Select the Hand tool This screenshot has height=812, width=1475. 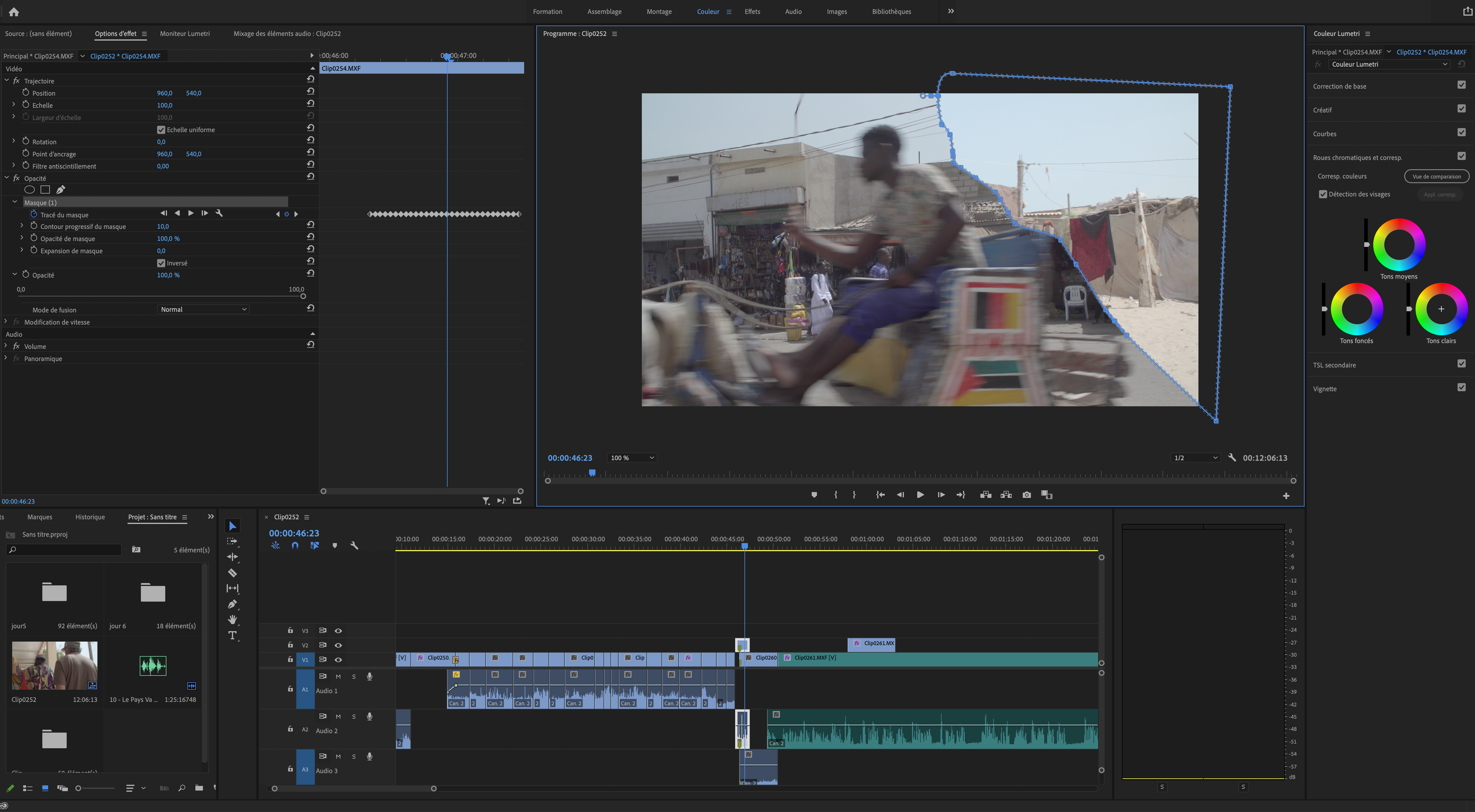pyautogui.click(x=232, y=620)
